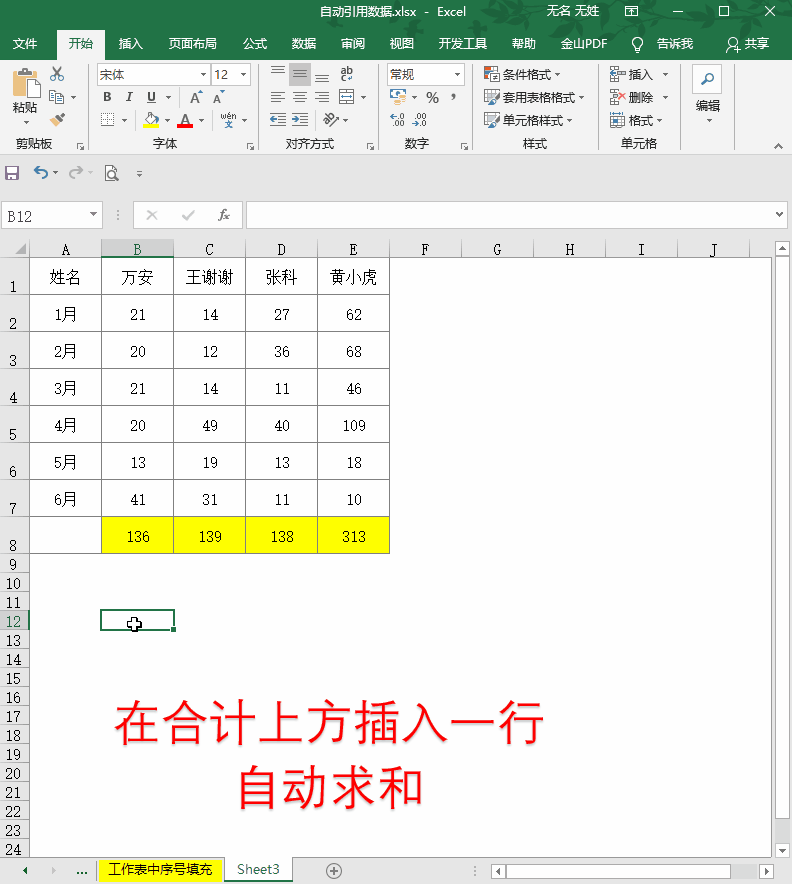
Task: Open the 编辑 editing group
Action: [707, 94]
